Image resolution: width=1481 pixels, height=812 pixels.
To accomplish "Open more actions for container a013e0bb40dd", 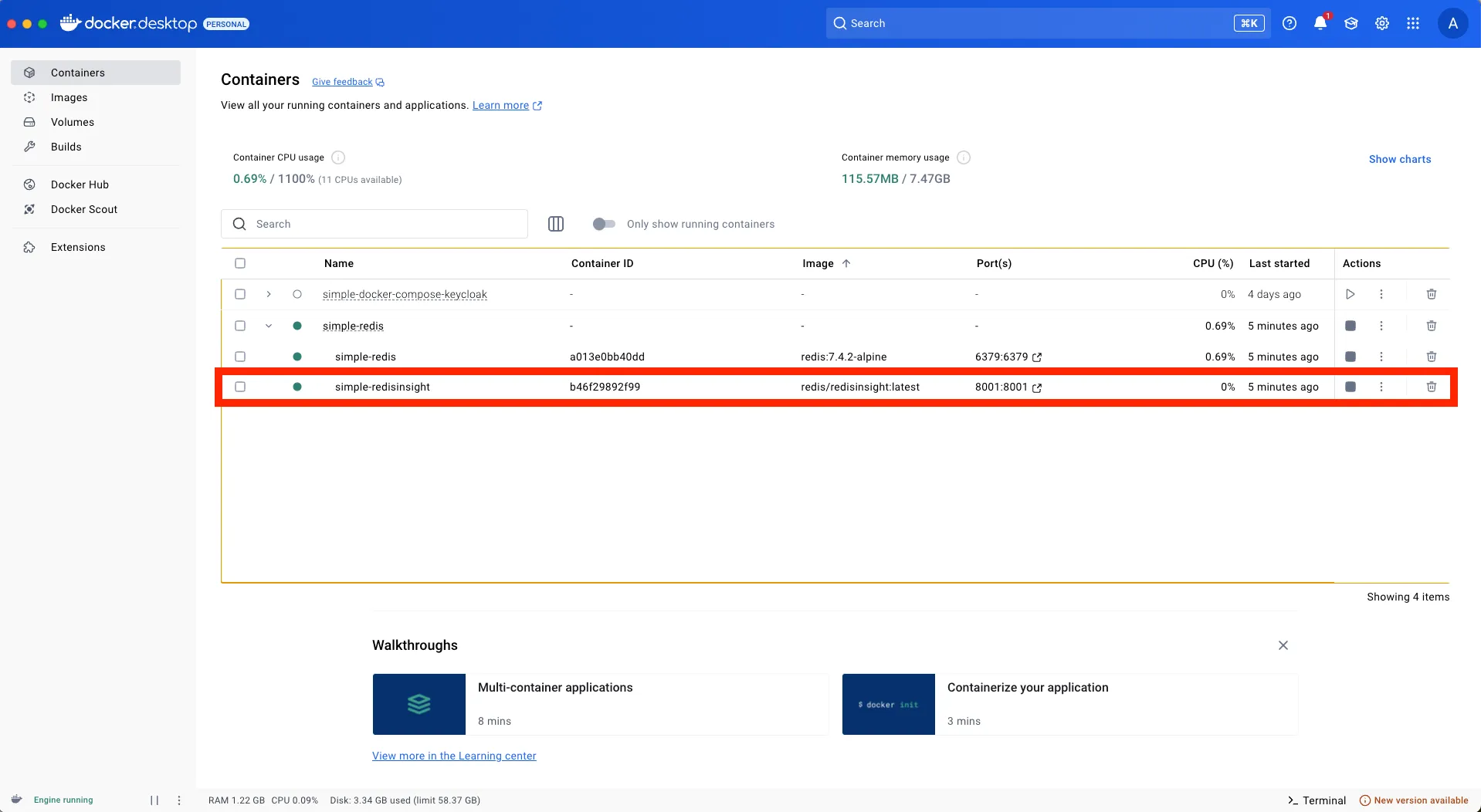I will click(x=1381, y=357).
